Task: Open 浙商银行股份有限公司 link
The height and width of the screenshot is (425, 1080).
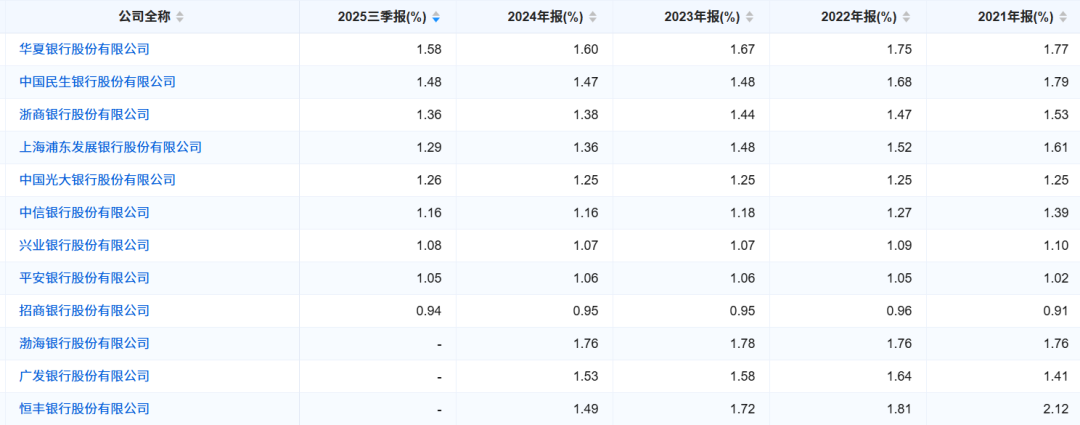Action: (84, 115)
